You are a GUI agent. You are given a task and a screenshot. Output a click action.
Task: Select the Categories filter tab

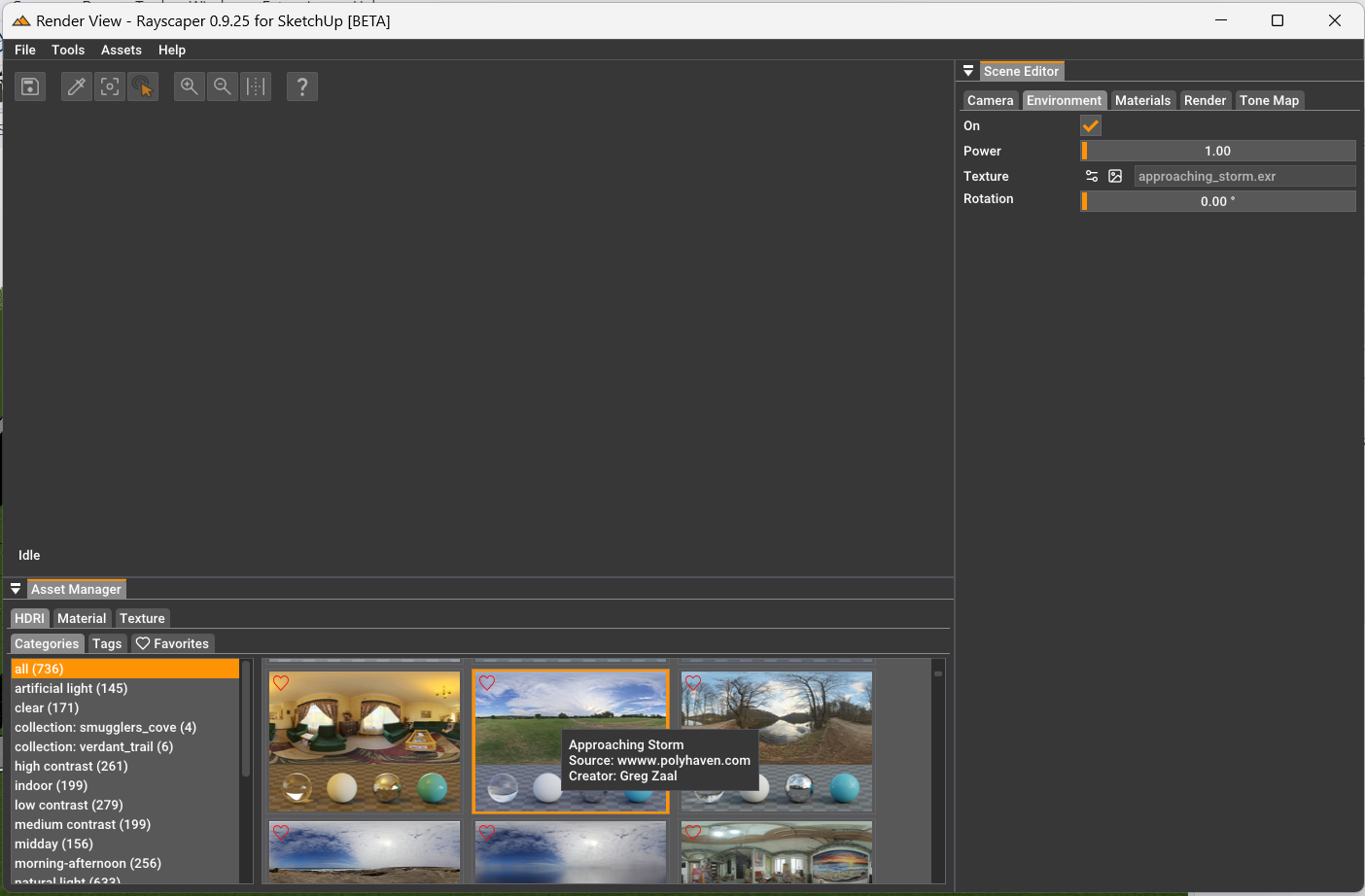click(x=47, y=643)
